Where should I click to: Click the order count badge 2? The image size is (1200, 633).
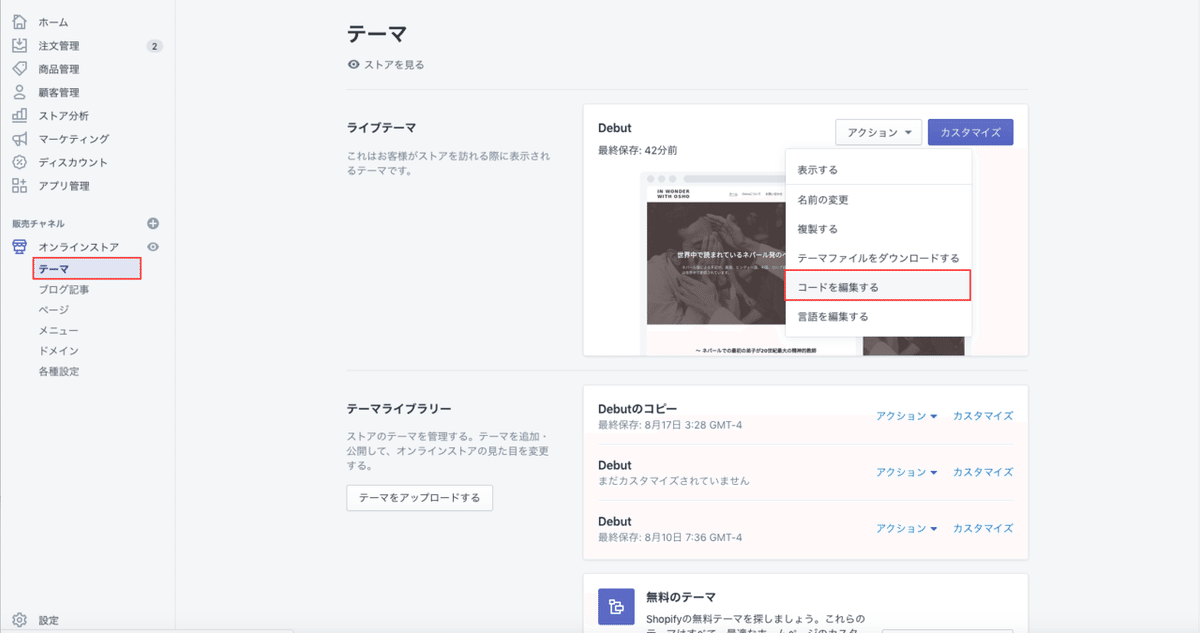point(154,46)
